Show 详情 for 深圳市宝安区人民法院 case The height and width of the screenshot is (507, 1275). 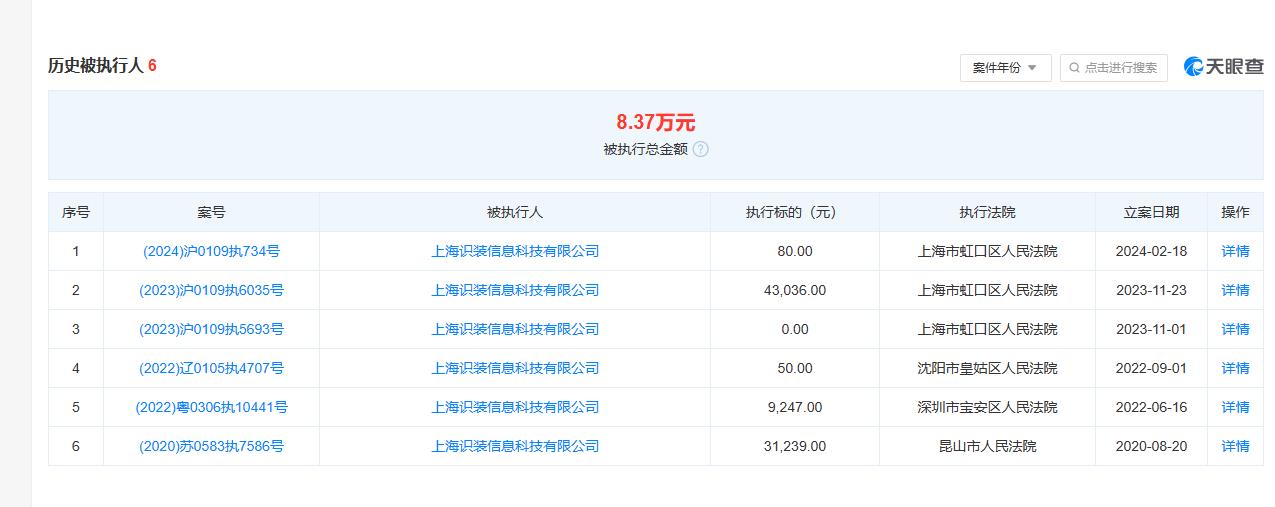(x=1235, y=407)
